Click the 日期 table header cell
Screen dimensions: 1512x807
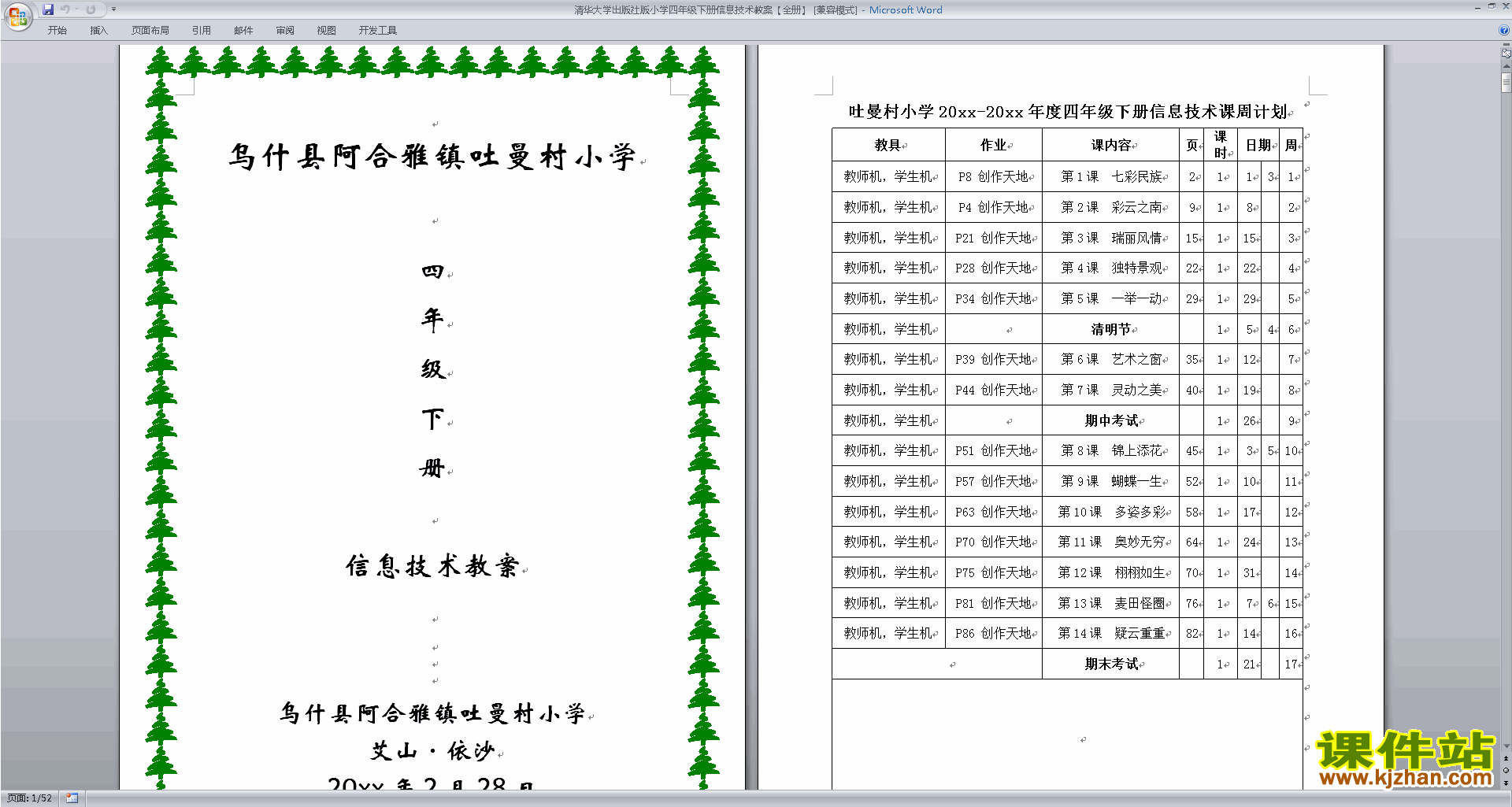pyautogui.click(x=1258, y=145)
